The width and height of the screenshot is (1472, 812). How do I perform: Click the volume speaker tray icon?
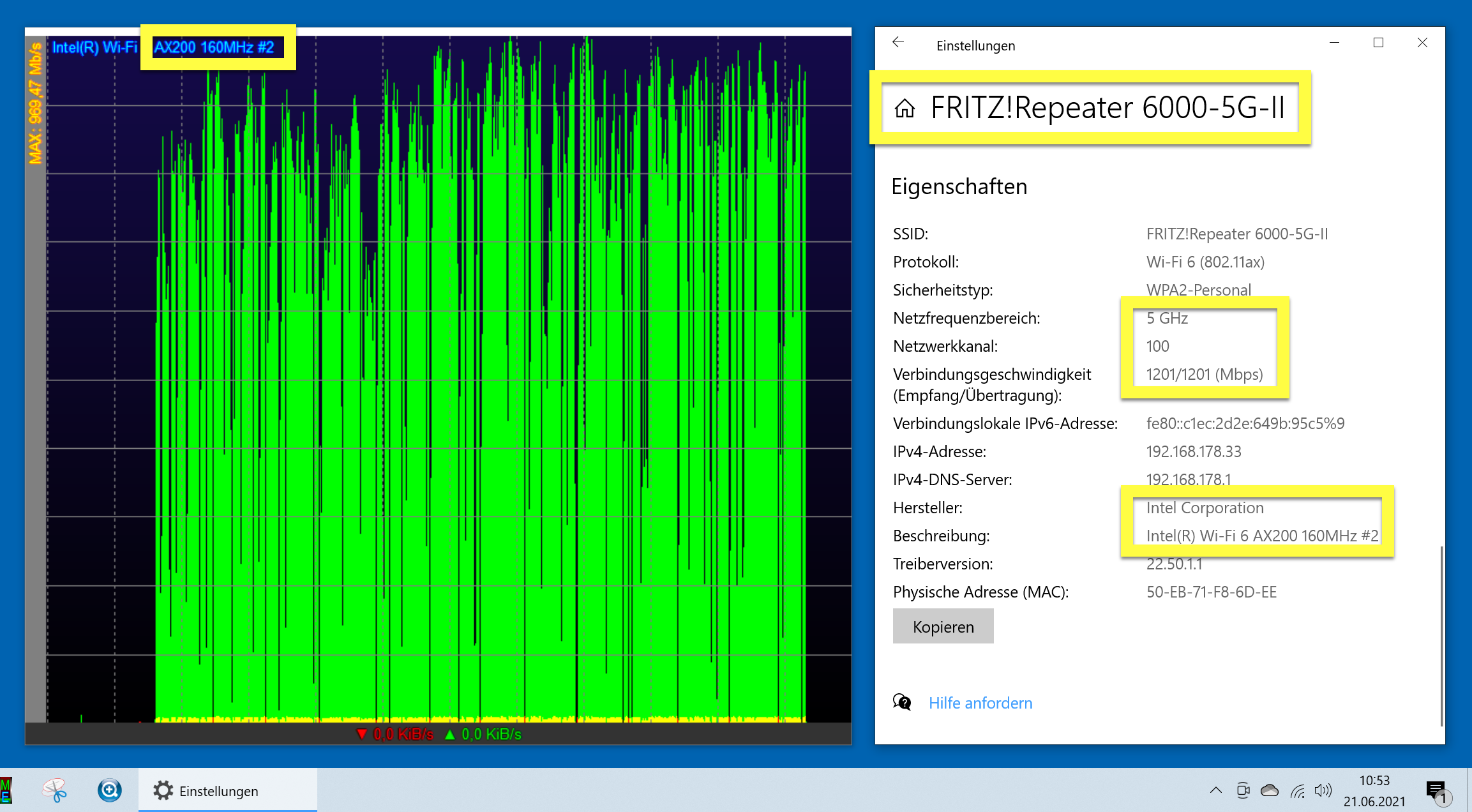point(1323,790)
